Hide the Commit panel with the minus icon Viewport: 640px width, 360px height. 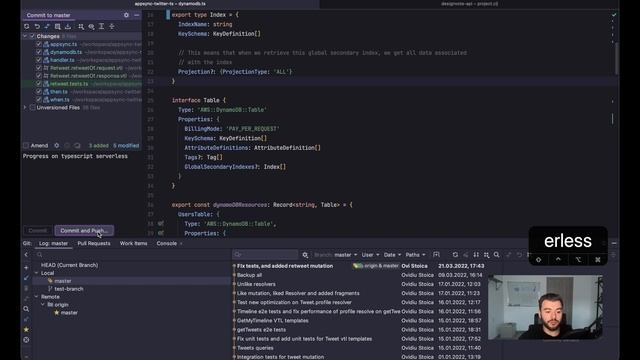(136, 15)
